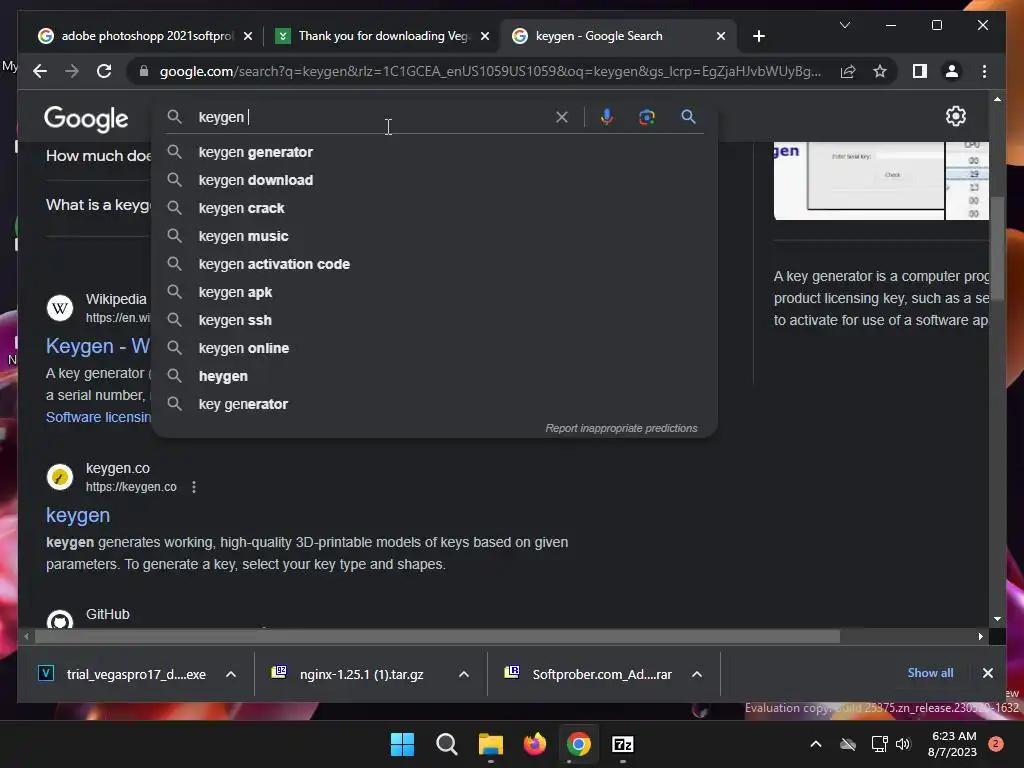Choose suggestion keygen crack
This screenshot has width=1024, height=768.
pyautogui.click(x=435, y=208)
